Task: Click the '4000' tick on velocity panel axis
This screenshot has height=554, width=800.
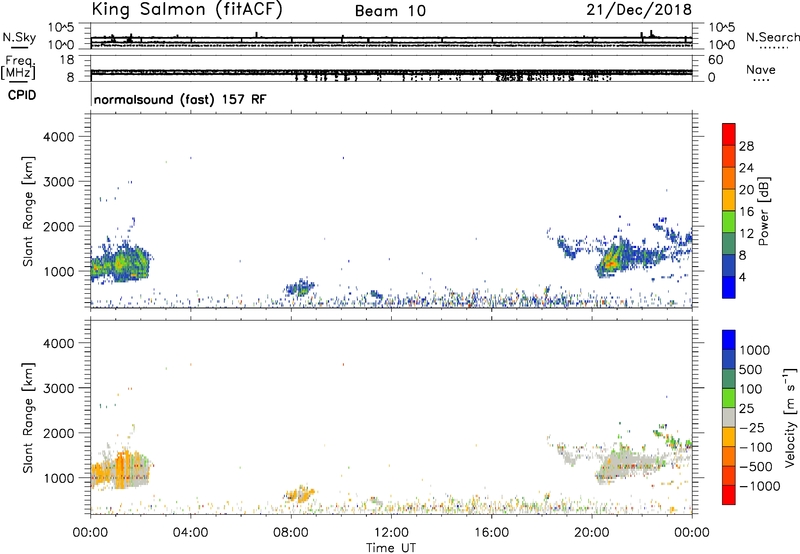Action: pos(59,343)
